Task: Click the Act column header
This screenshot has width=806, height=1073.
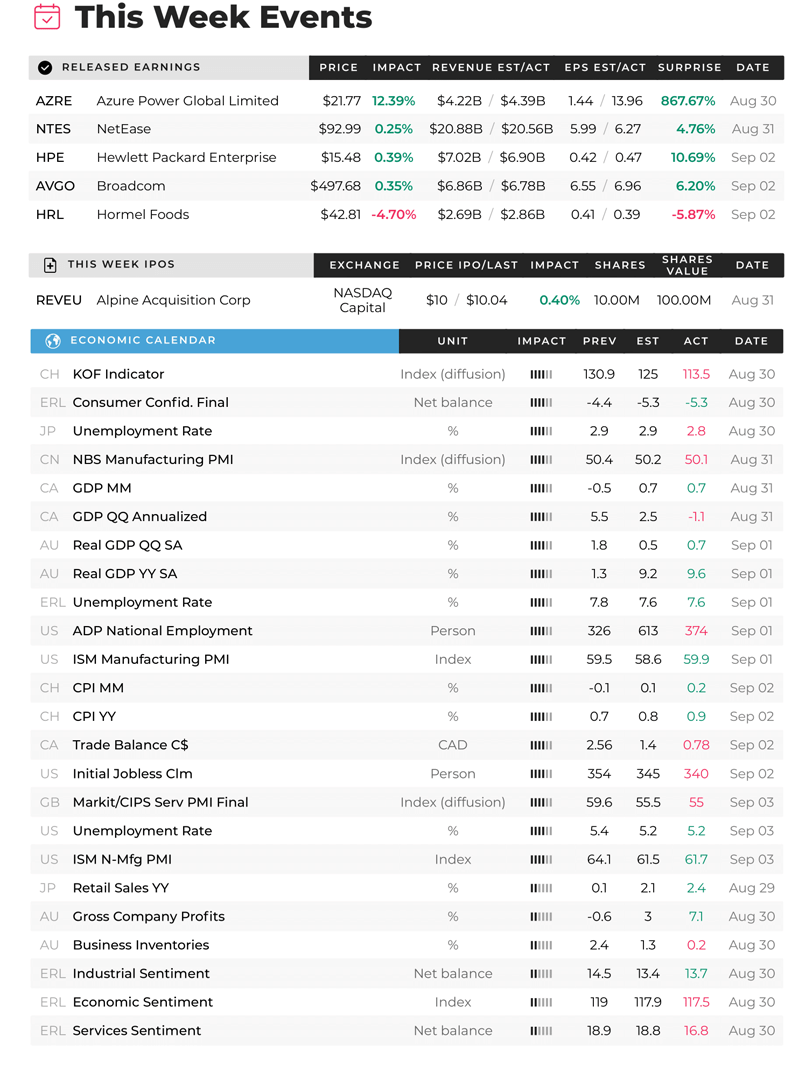Action: (696, 341)
